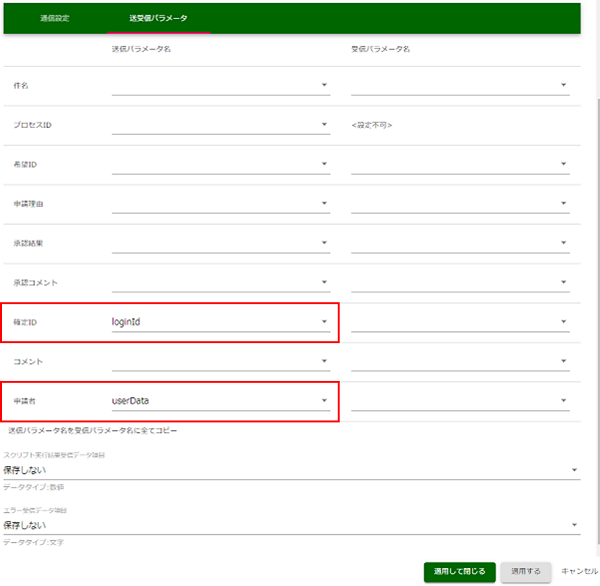Switch to the 通信設定 tab
Screen dimensions: 600x586
point(55,19)
